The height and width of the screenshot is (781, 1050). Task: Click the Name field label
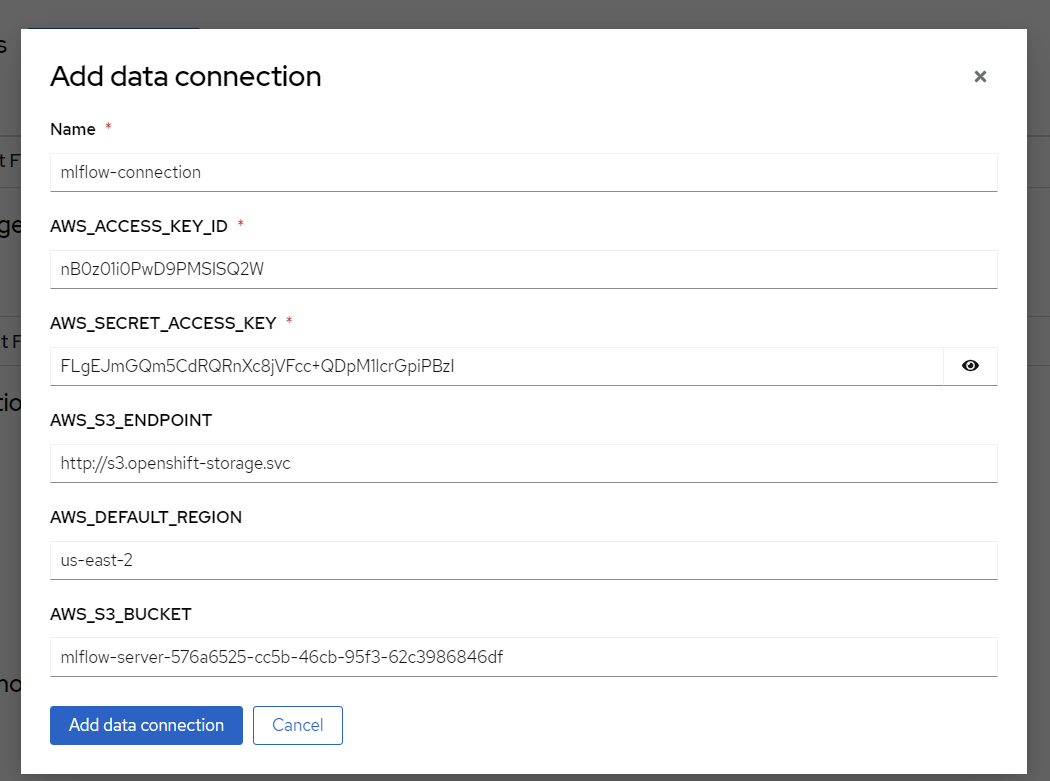pos(73,129)
